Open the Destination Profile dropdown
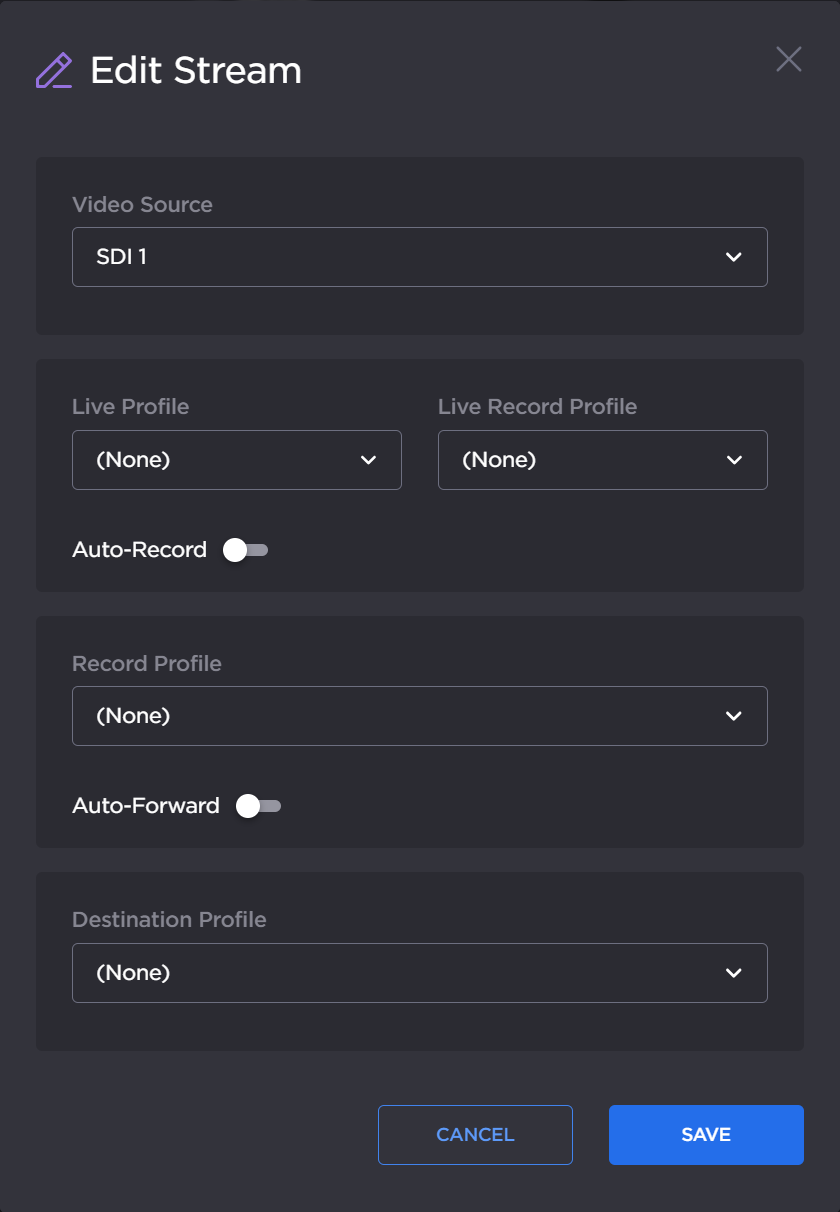The height and width of the screenshot is (1212, 840). click(400, 973)
